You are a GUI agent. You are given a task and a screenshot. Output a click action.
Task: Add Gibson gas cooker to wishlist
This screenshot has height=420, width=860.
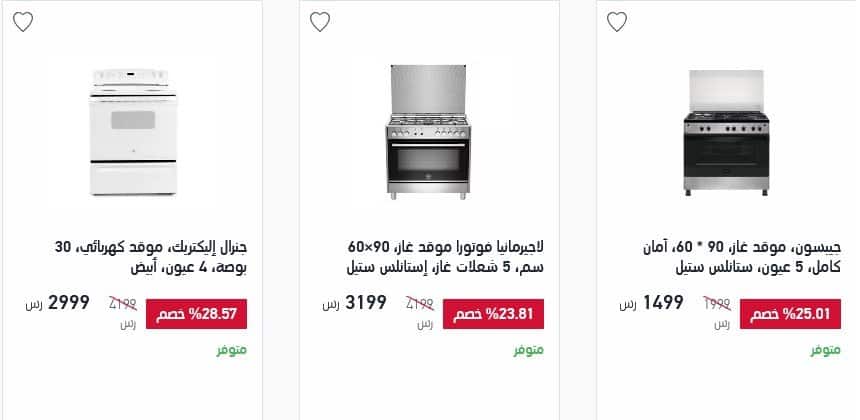pyautogui.click(x=616, y=22)
